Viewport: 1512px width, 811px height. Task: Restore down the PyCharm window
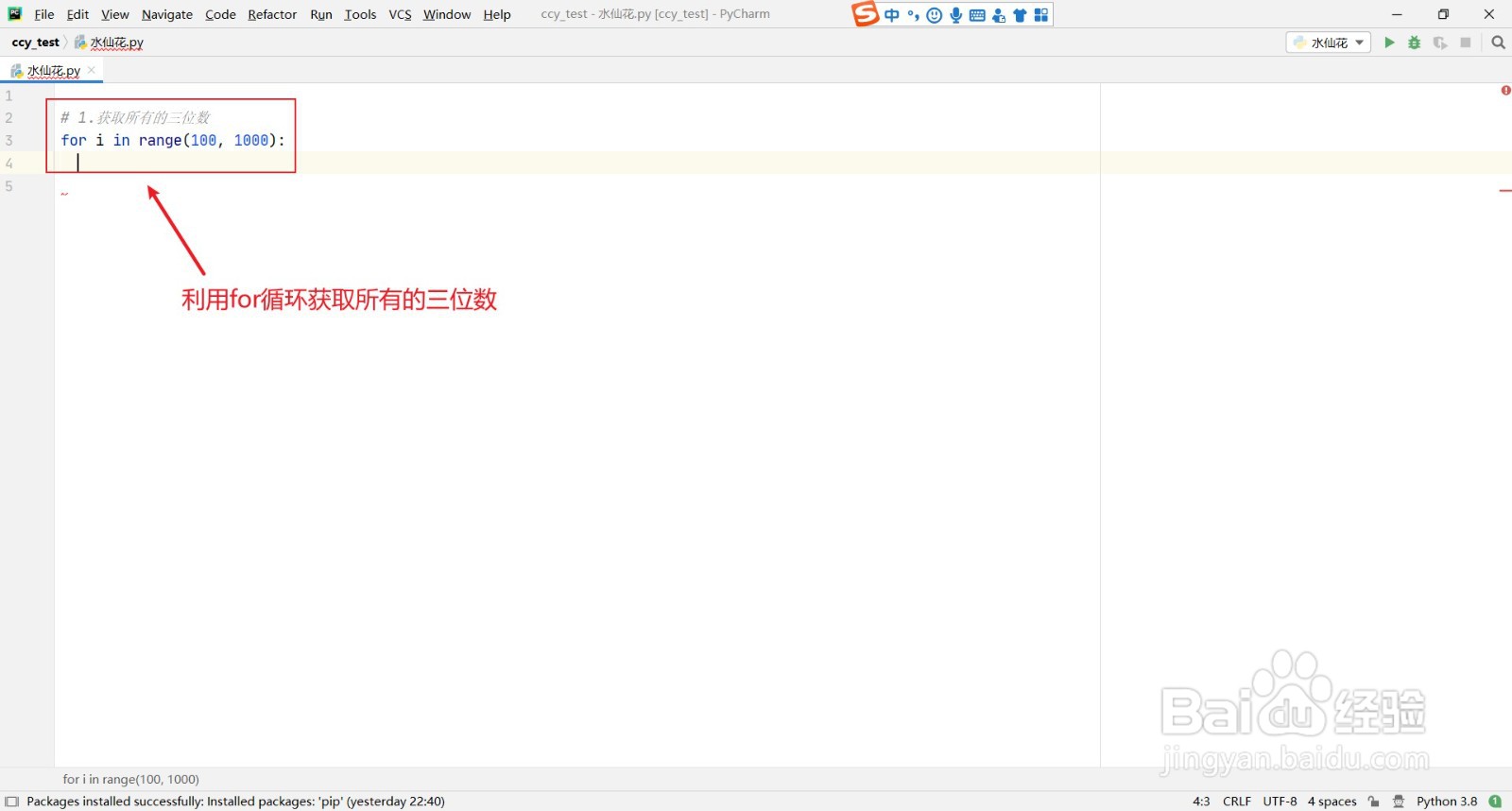1443,14
